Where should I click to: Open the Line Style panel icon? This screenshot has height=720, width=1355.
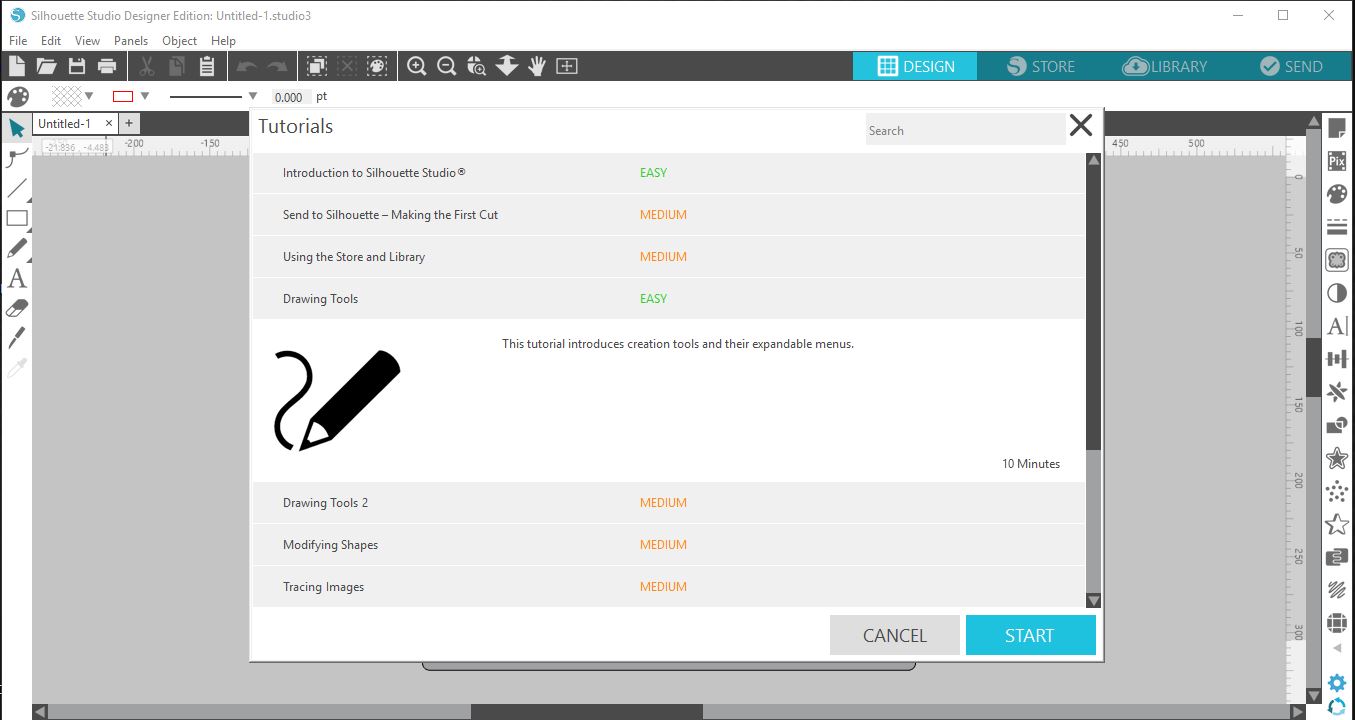point(1337,227)
